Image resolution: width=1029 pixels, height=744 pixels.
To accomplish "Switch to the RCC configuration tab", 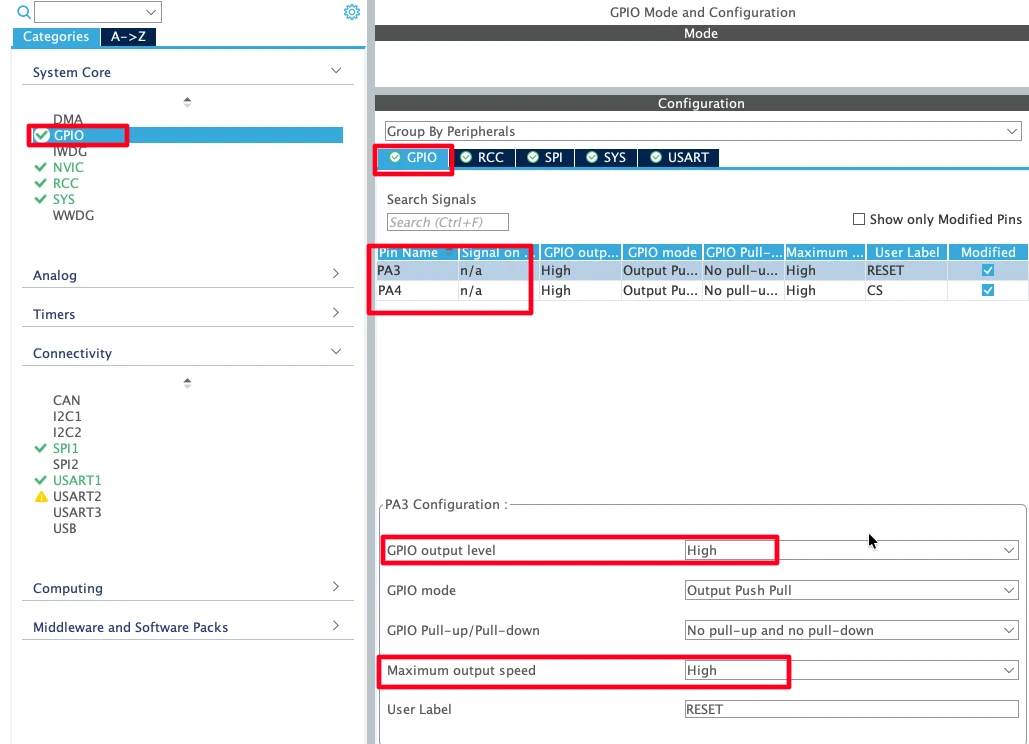I will (482, 158).
